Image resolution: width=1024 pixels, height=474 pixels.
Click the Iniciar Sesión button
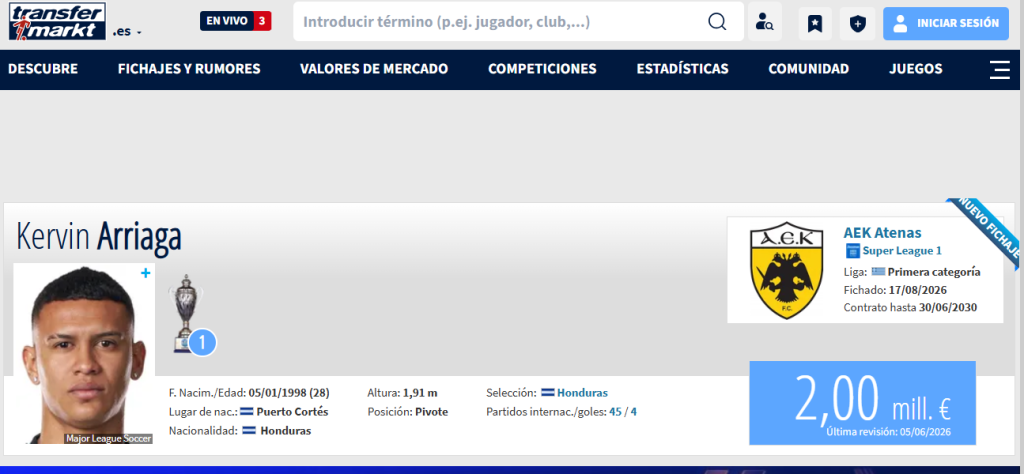(x=946, y=24)
